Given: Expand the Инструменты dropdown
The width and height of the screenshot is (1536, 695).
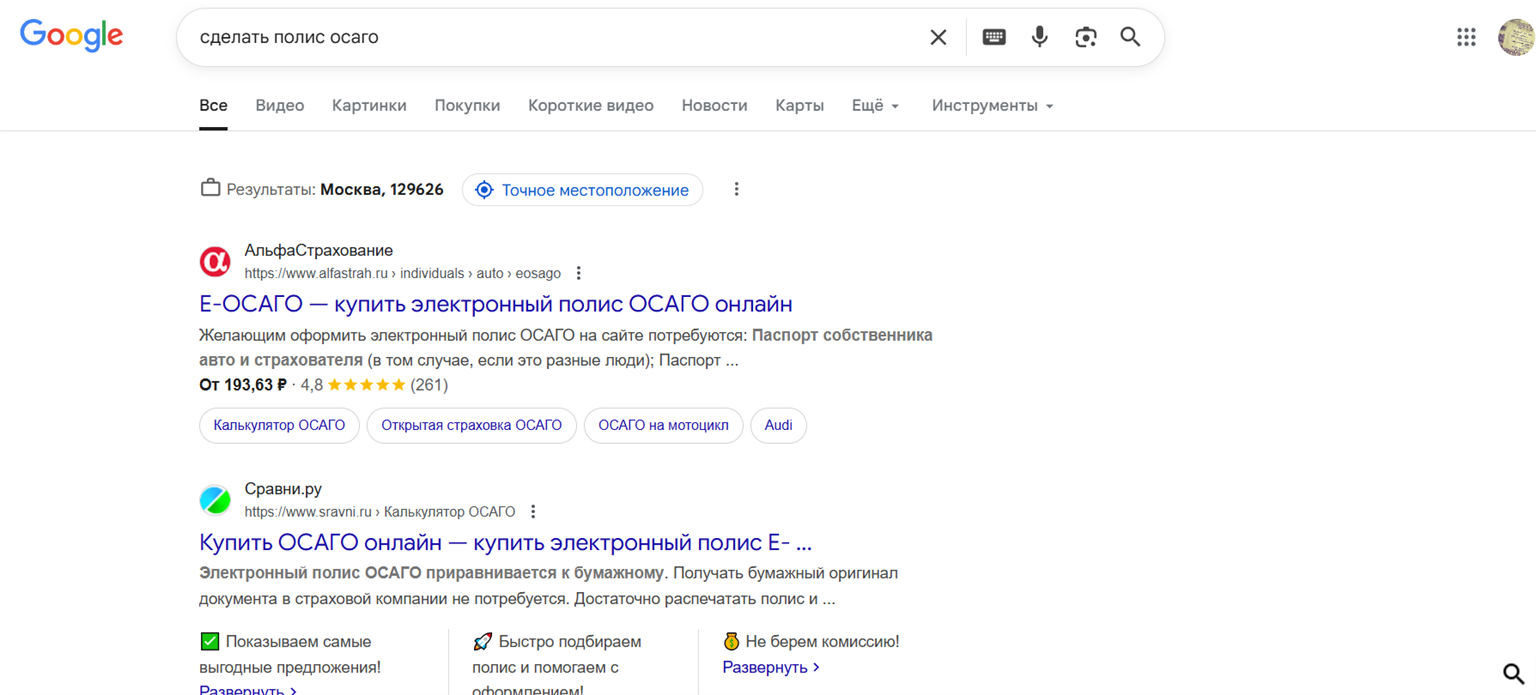Looking at the screenshot, I should coord(992,105).
